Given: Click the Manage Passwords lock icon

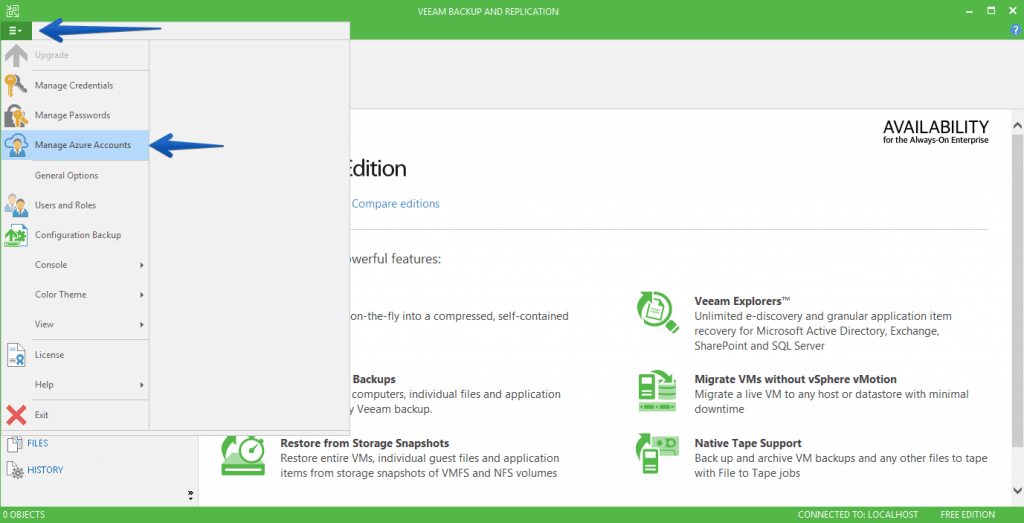Looking at the screenshot, I should tap(16, 115).
